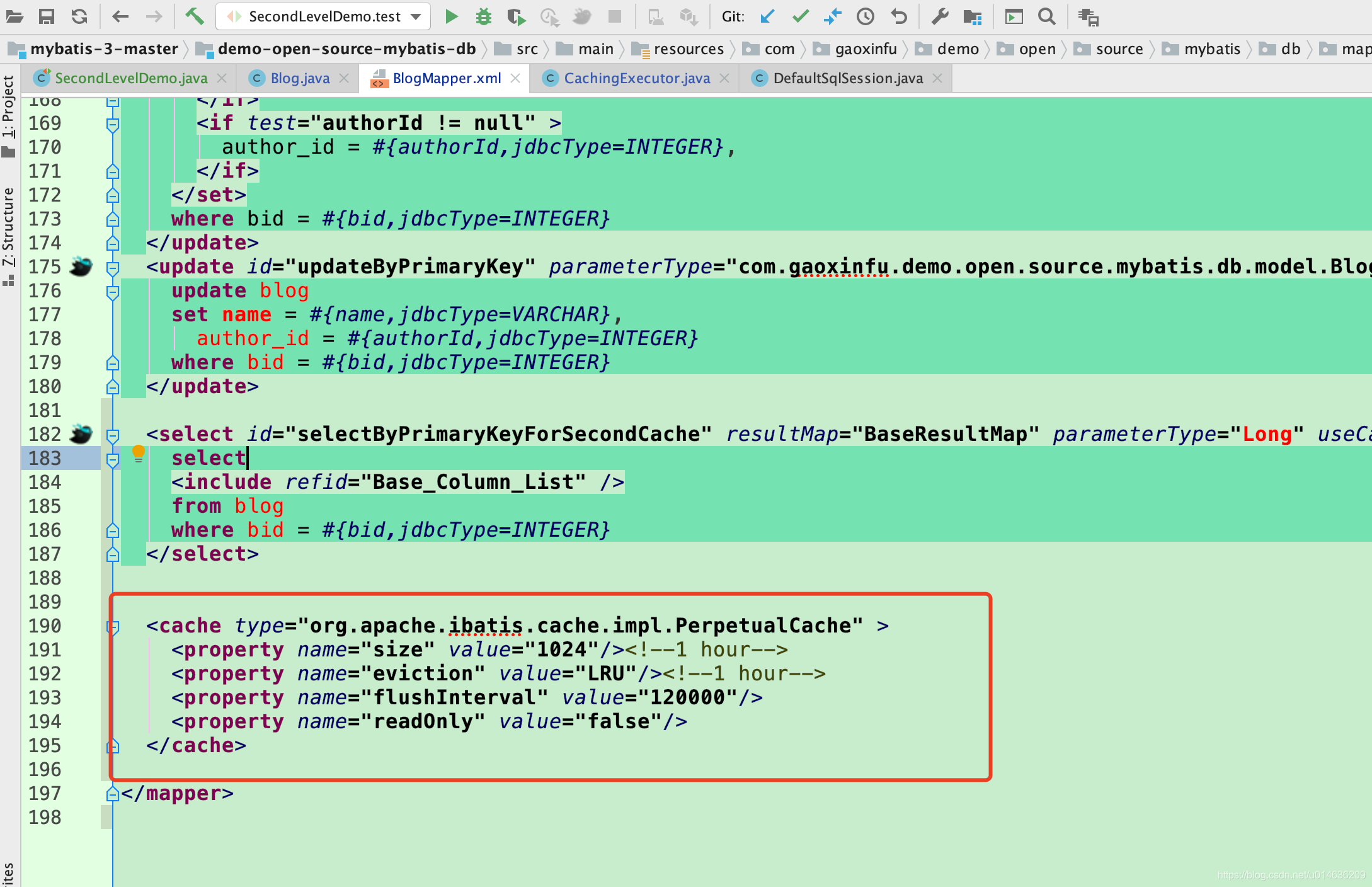Image resolution: width=1372 pixels, height=887 pixels.
Task: Click Base_Column_List include line
Action: (397, 482)
